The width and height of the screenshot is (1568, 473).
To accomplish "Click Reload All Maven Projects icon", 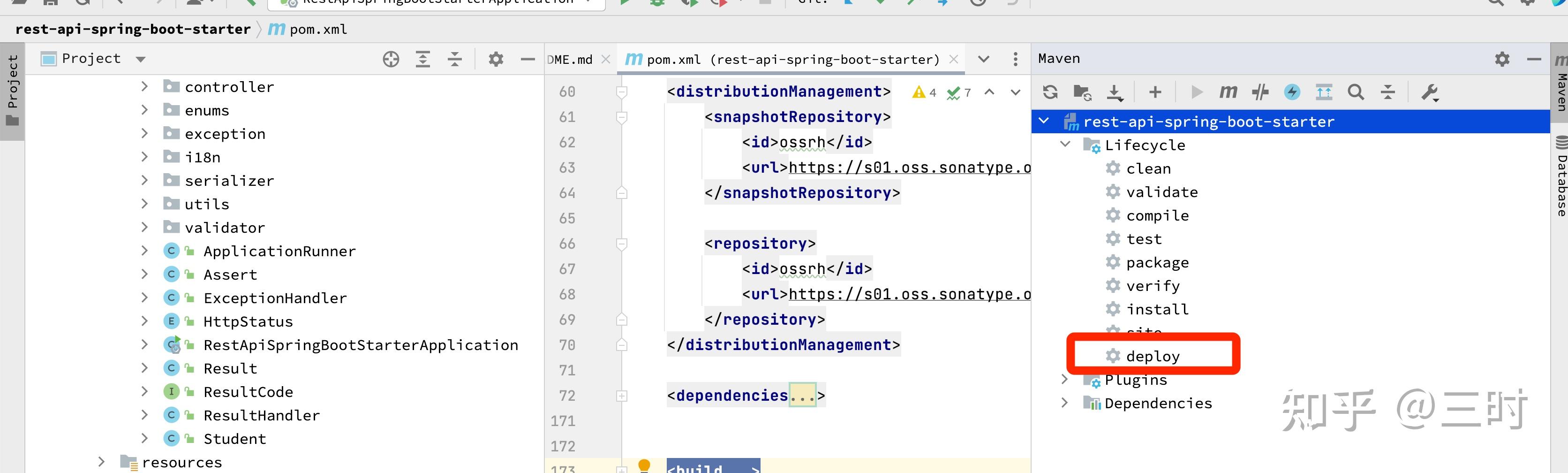I will [1050, 92].
